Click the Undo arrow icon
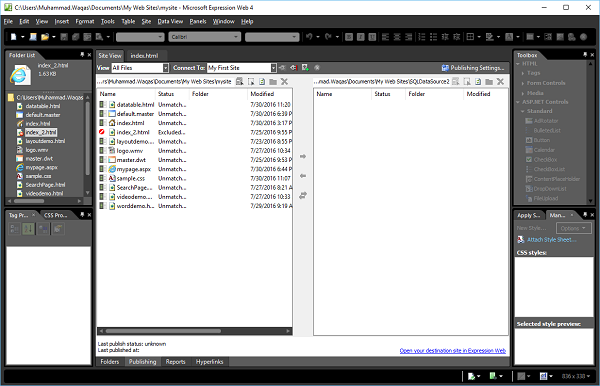Viewport: 600px width, 386px height. (x=309, y=37)
